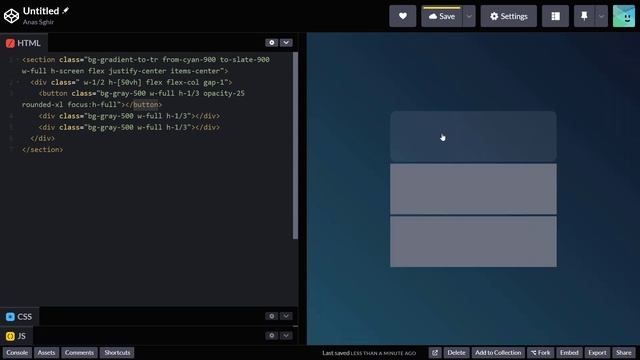Click the CodePen logo icon
This screenshot has width=640, height=360.
[11, 16]
